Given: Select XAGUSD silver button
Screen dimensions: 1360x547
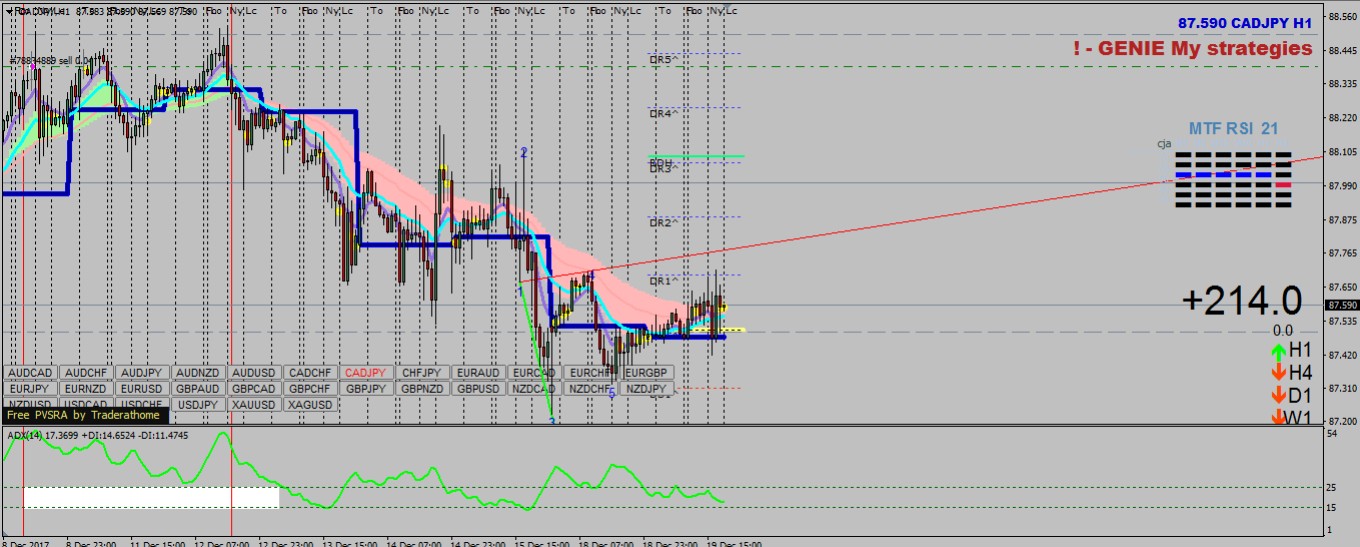Looking at the screenshot, I should tap(310, 404).
